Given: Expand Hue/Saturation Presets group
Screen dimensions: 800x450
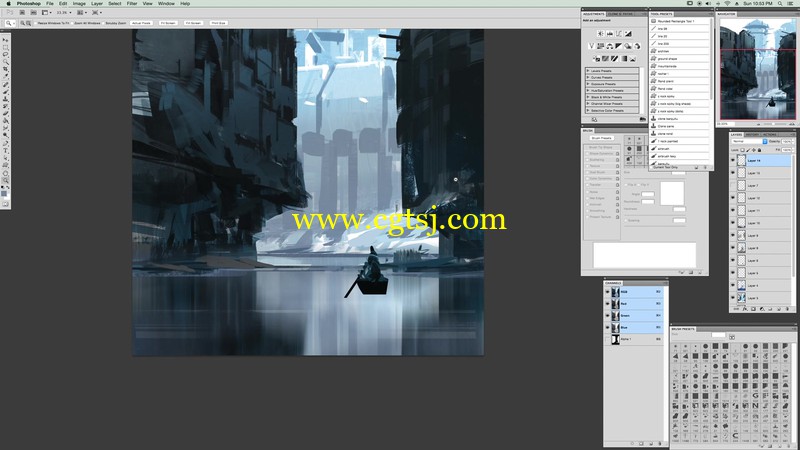Looking at the screenshot, I should [588, 90].
